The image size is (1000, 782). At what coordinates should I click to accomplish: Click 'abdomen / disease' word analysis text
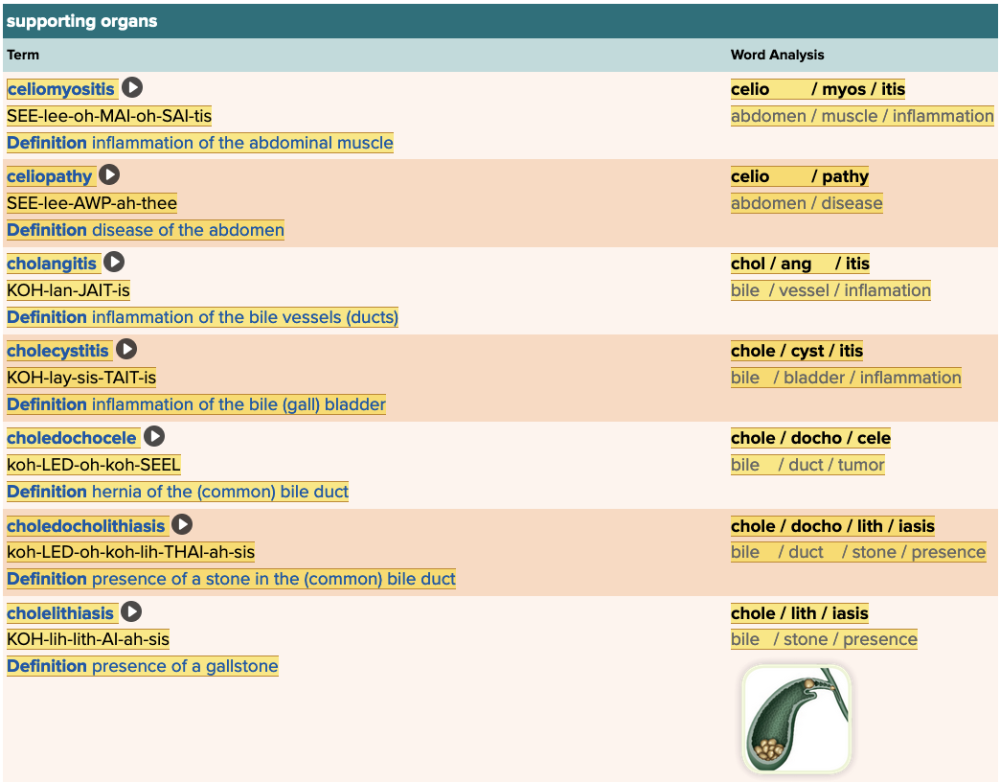pyautogui.click(x=806, y=203)
